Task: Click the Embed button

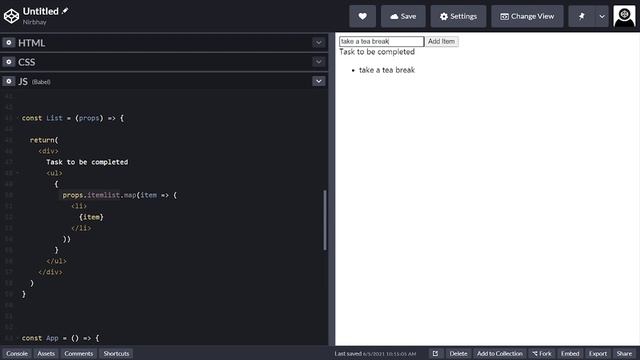Action: coord(570,353)
